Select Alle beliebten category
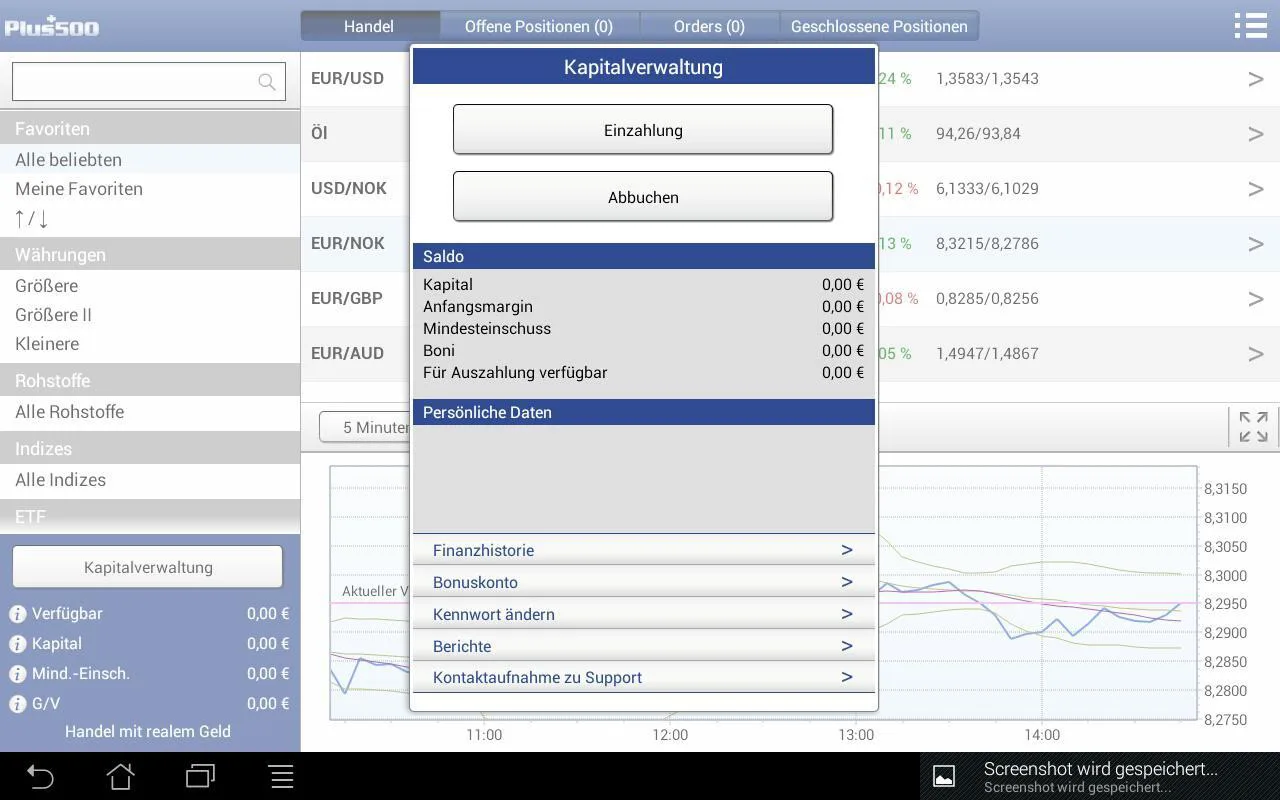 (x=150, y=160)
